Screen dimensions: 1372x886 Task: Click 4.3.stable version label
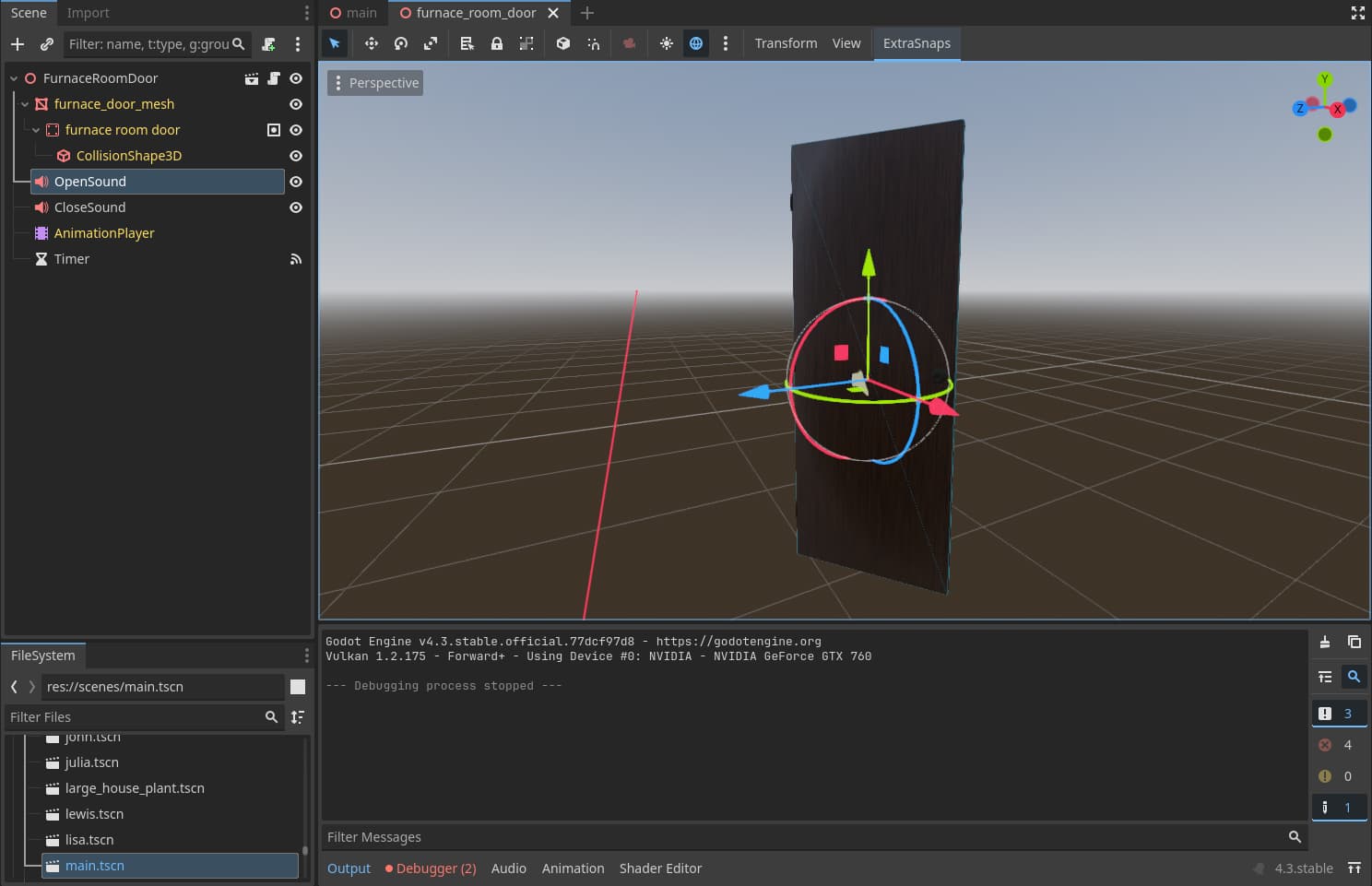(1304, 868)
